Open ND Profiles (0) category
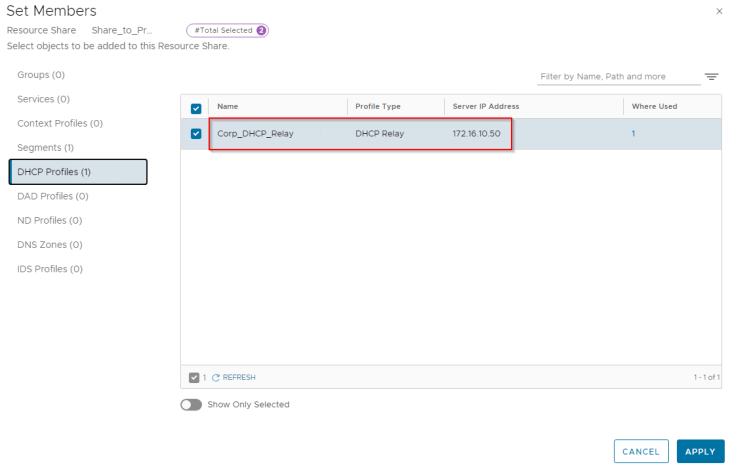The height and width of the screenshot is (469, 730). 50,220
